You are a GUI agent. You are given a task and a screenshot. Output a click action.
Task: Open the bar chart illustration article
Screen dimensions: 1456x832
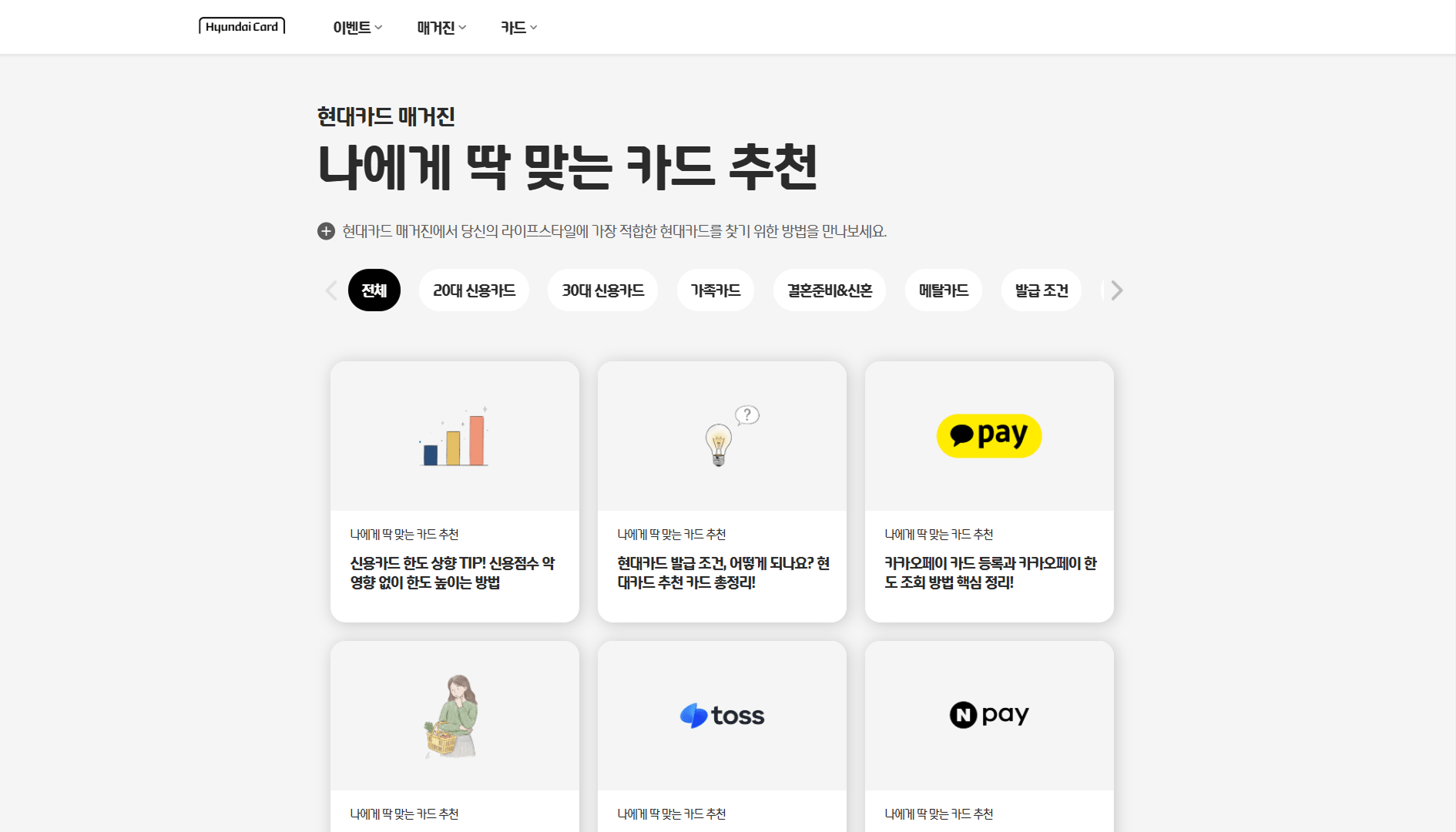(455, 436)
